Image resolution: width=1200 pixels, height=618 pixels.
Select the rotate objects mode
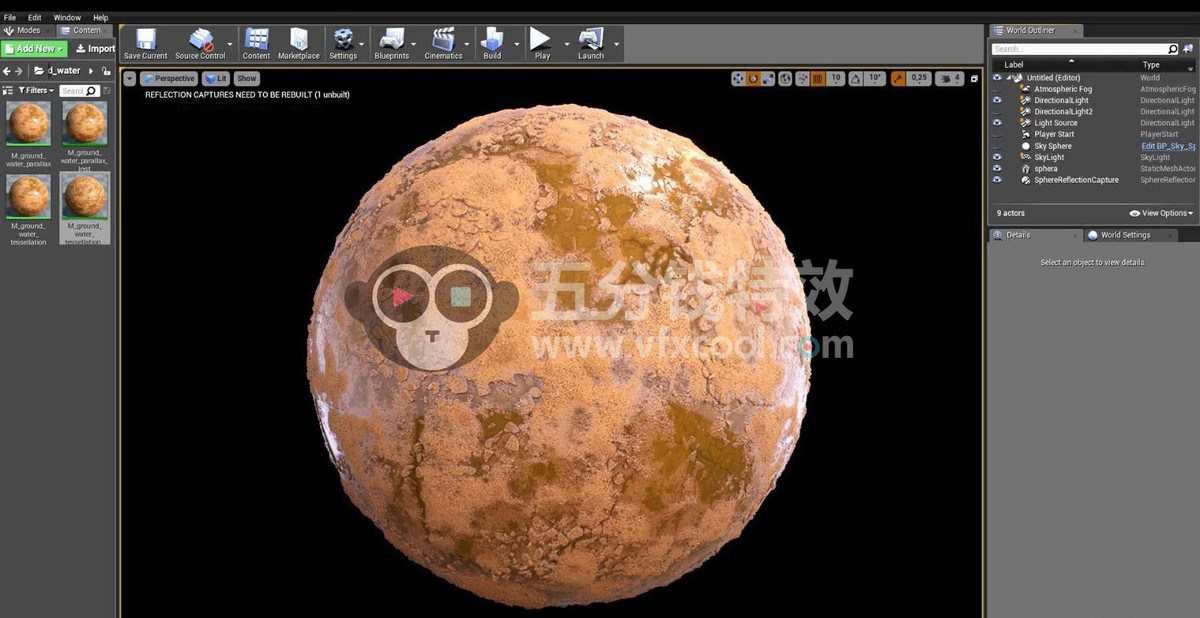754,78
